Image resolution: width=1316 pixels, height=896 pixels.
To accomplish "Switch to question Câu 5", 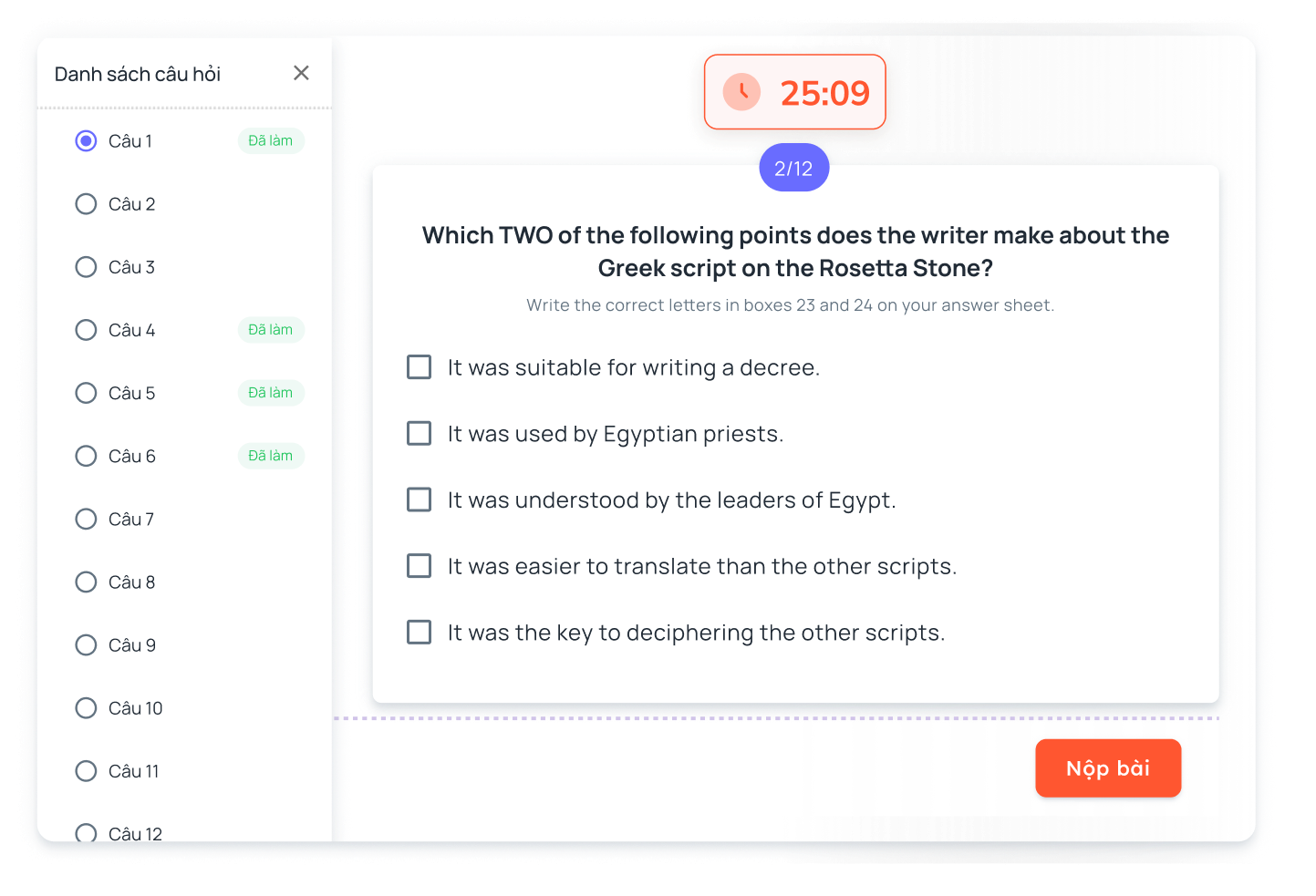I will 86,393.
